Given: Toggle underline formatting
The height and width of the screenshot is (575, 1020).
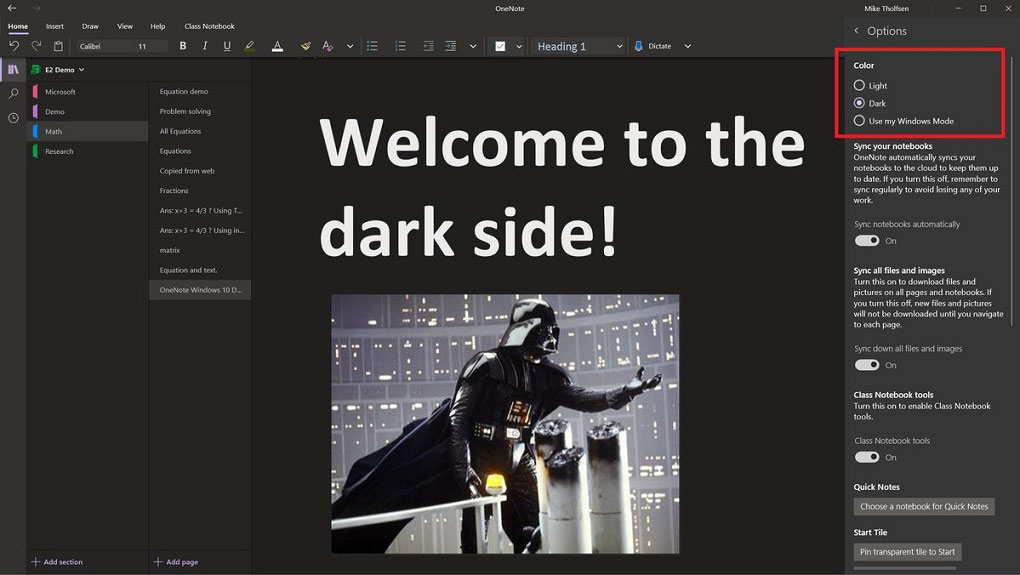Looking at the screenshot, I should tap(227, 46).
